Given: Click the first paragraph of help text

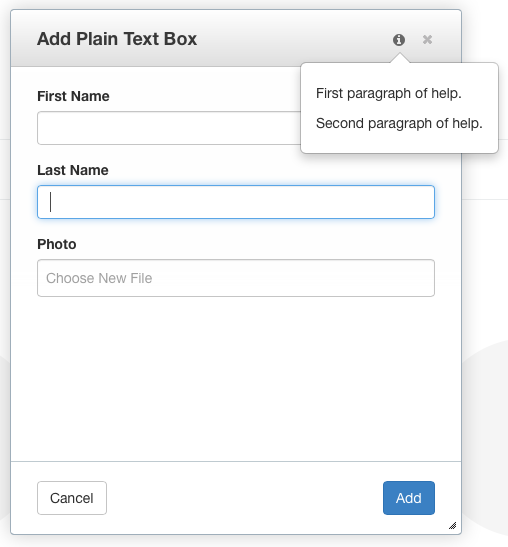Looking at the screenshot, I should [x=389, y=93].
